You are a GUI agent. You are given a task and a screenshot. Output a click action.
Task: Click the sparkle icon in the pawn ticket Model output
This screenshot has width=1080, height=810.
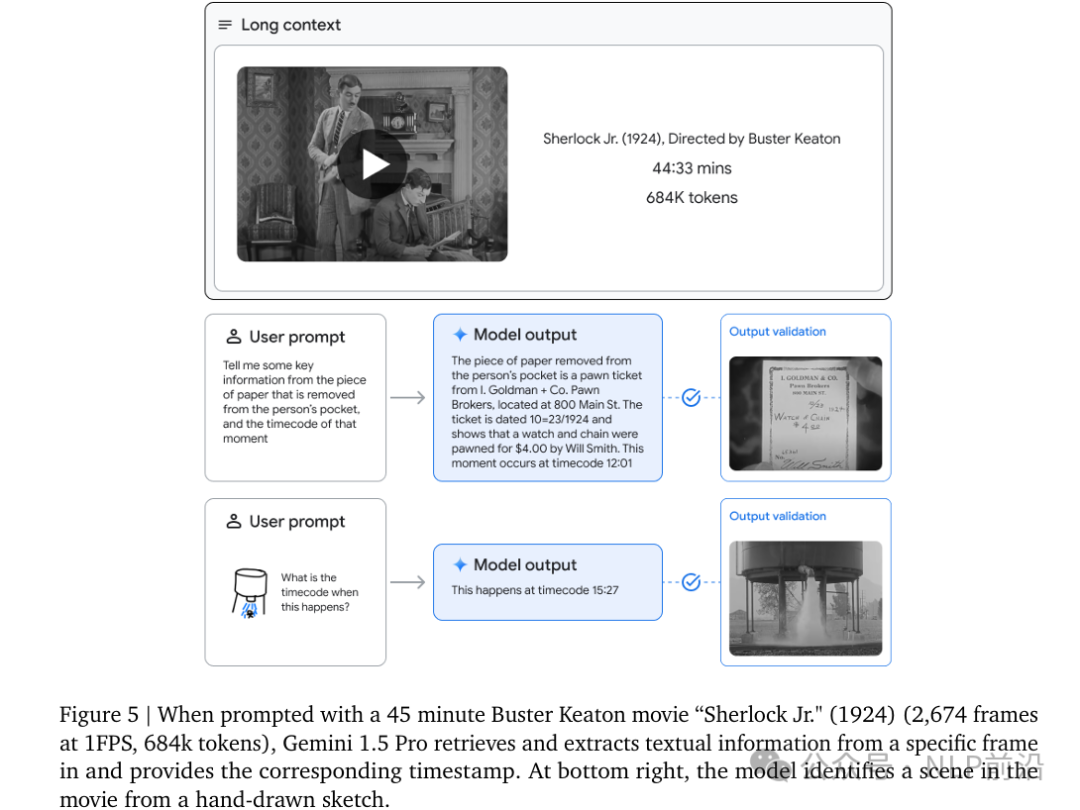(x=460, y=335)
